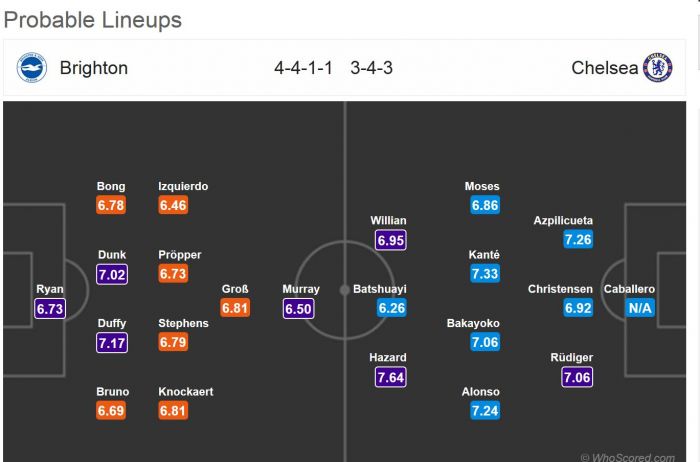Open Dunk's 7.02 rating badge
The image size is (700, 462).
click(111, 273)
